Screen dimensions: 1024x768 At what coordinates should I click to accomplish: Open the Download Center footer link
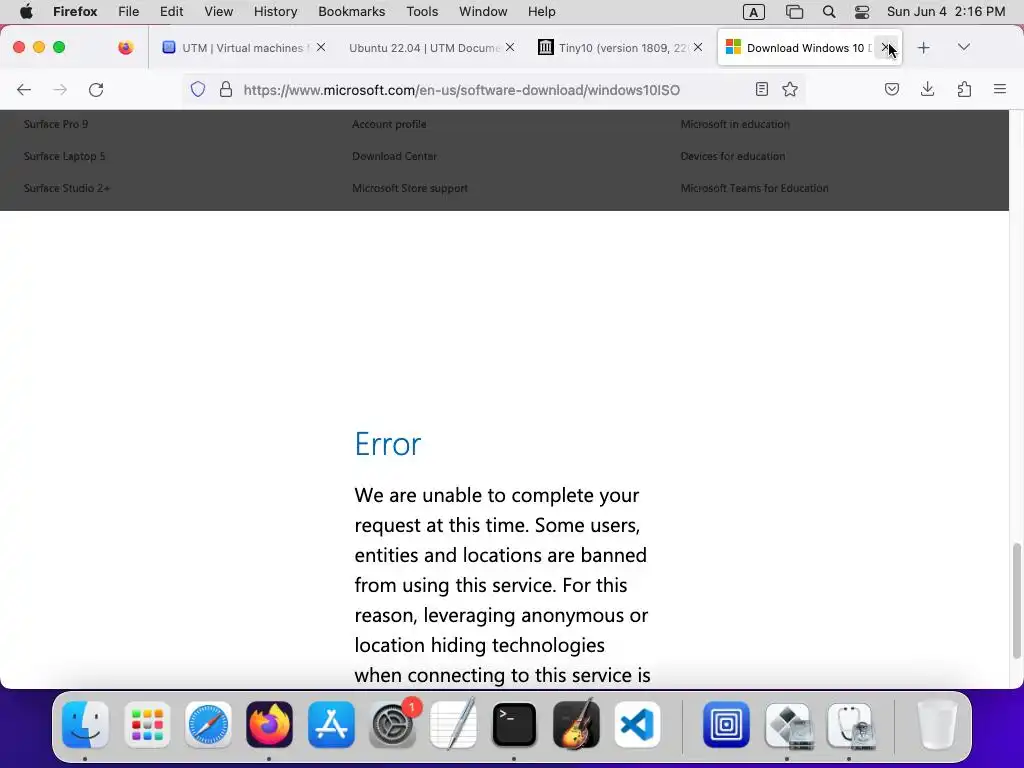click(394, 156)
